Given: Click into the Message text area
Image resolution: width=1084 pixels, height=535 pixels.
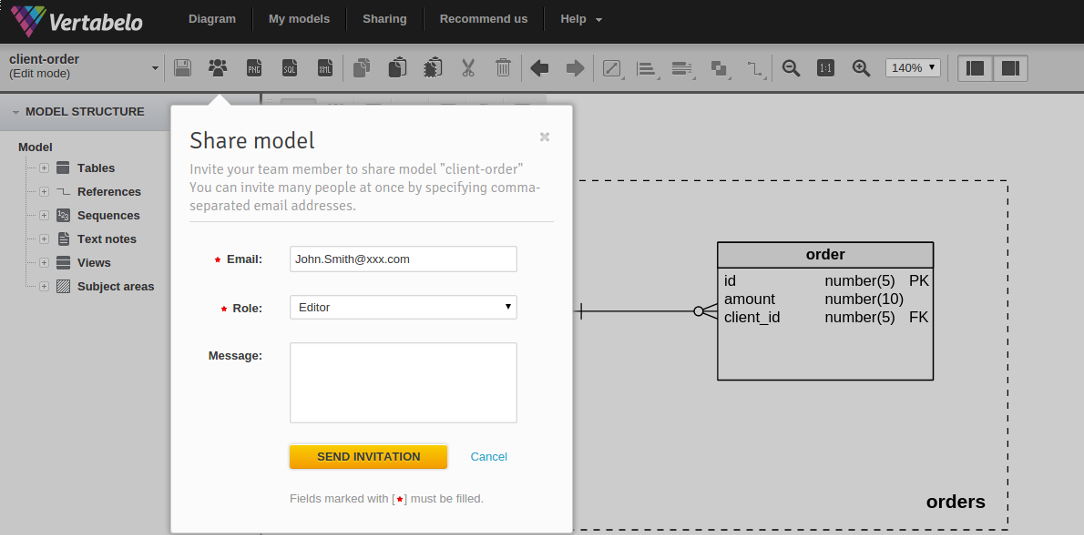Looking at the screenshot, I should [x=403, y=382].
